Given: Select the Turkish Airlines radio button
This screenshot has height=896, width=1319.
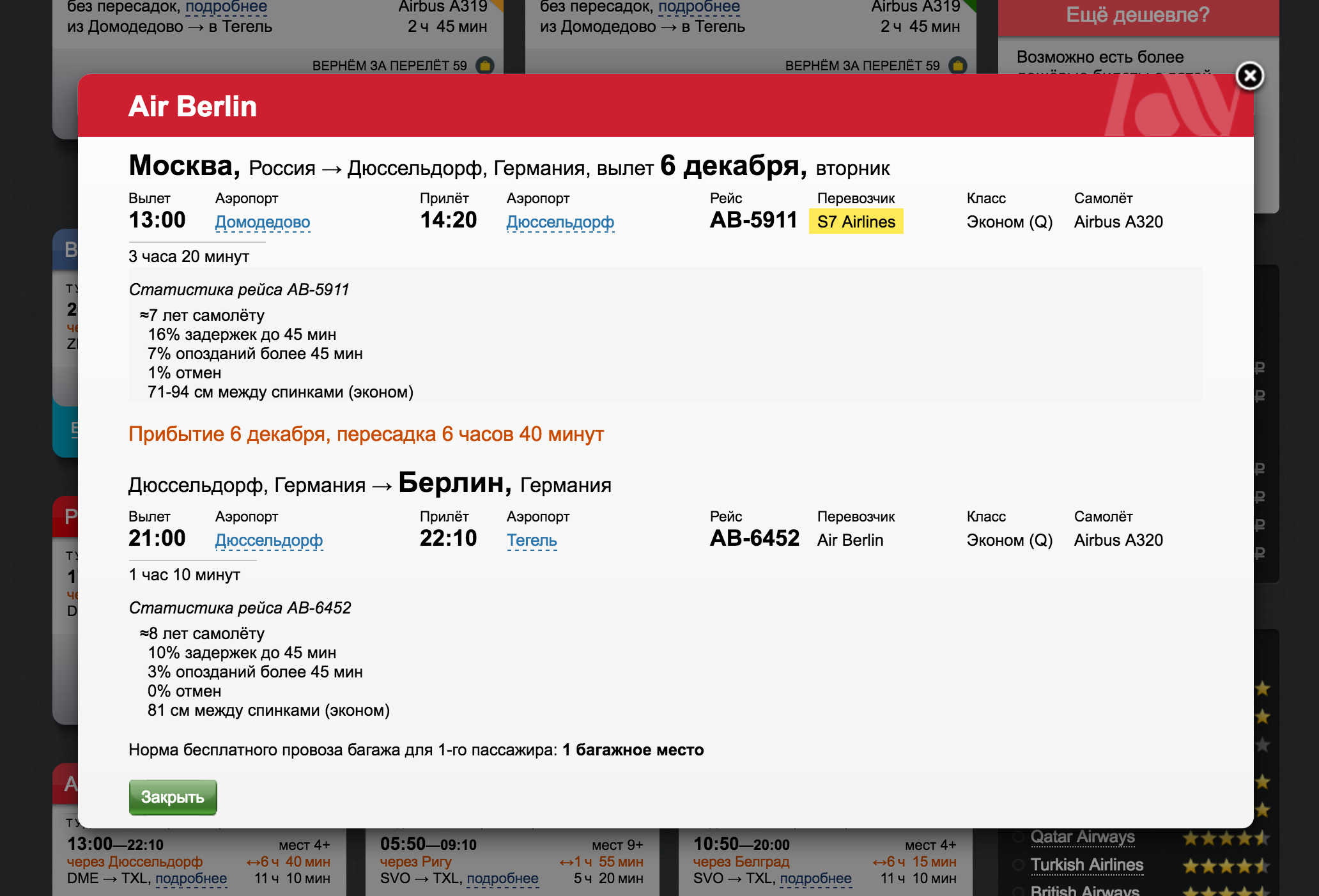Looking at the screenshot, I should coord(1018,865).
